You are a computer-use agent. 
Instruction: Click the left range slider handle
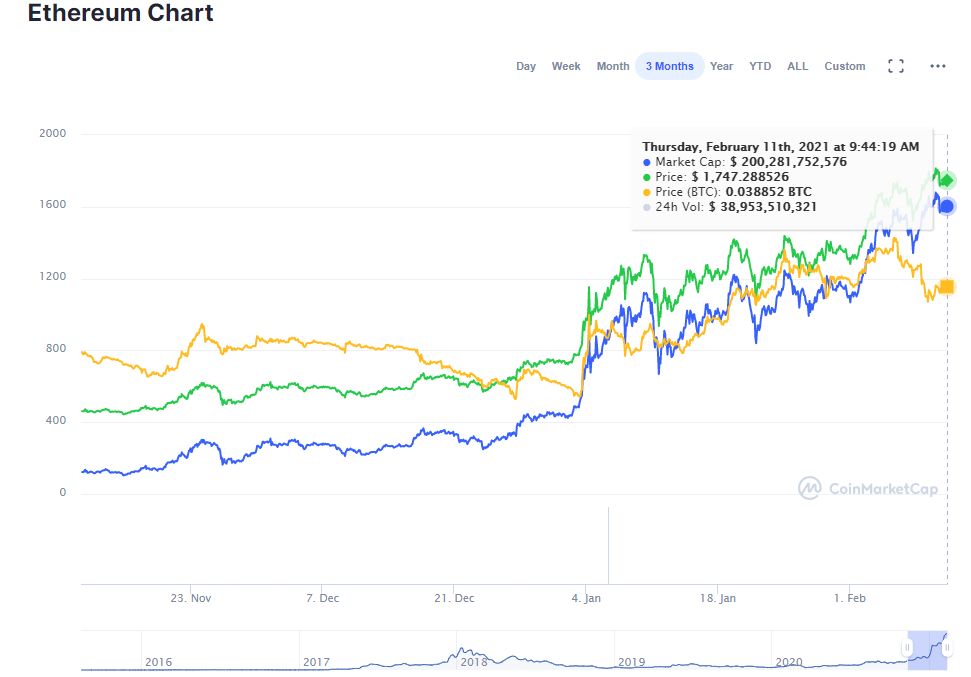[907, 648]
